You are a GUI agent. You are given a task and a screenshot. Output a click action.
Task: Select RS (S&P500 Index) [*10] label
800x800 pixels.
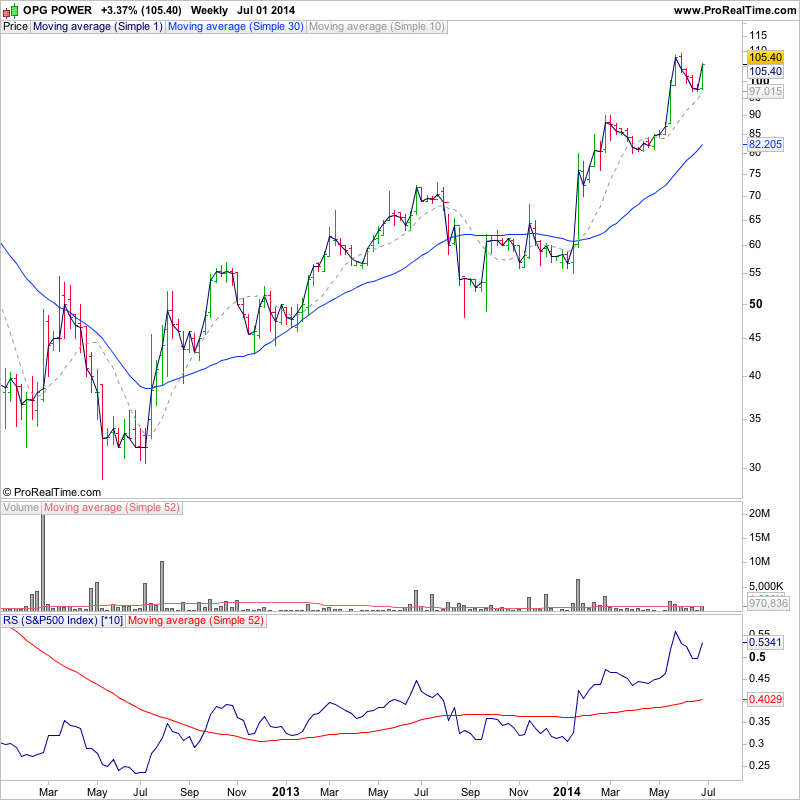coord(63,621)
